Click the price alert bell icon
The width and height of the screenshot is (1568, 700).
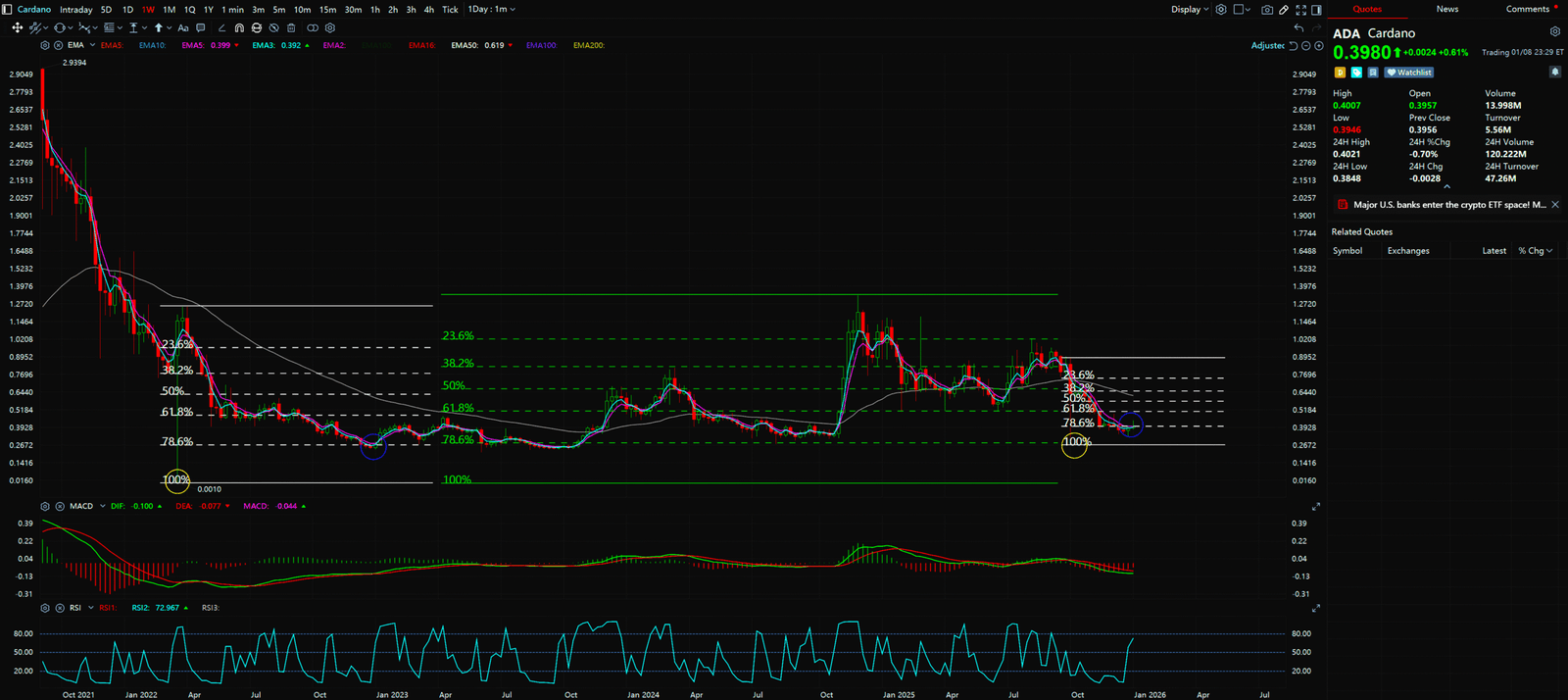click(1554, 73)
